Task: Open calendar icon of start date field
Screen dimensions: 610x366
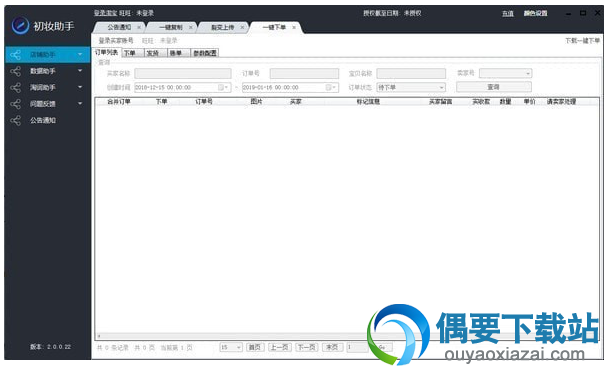Action: coord(223,88)
